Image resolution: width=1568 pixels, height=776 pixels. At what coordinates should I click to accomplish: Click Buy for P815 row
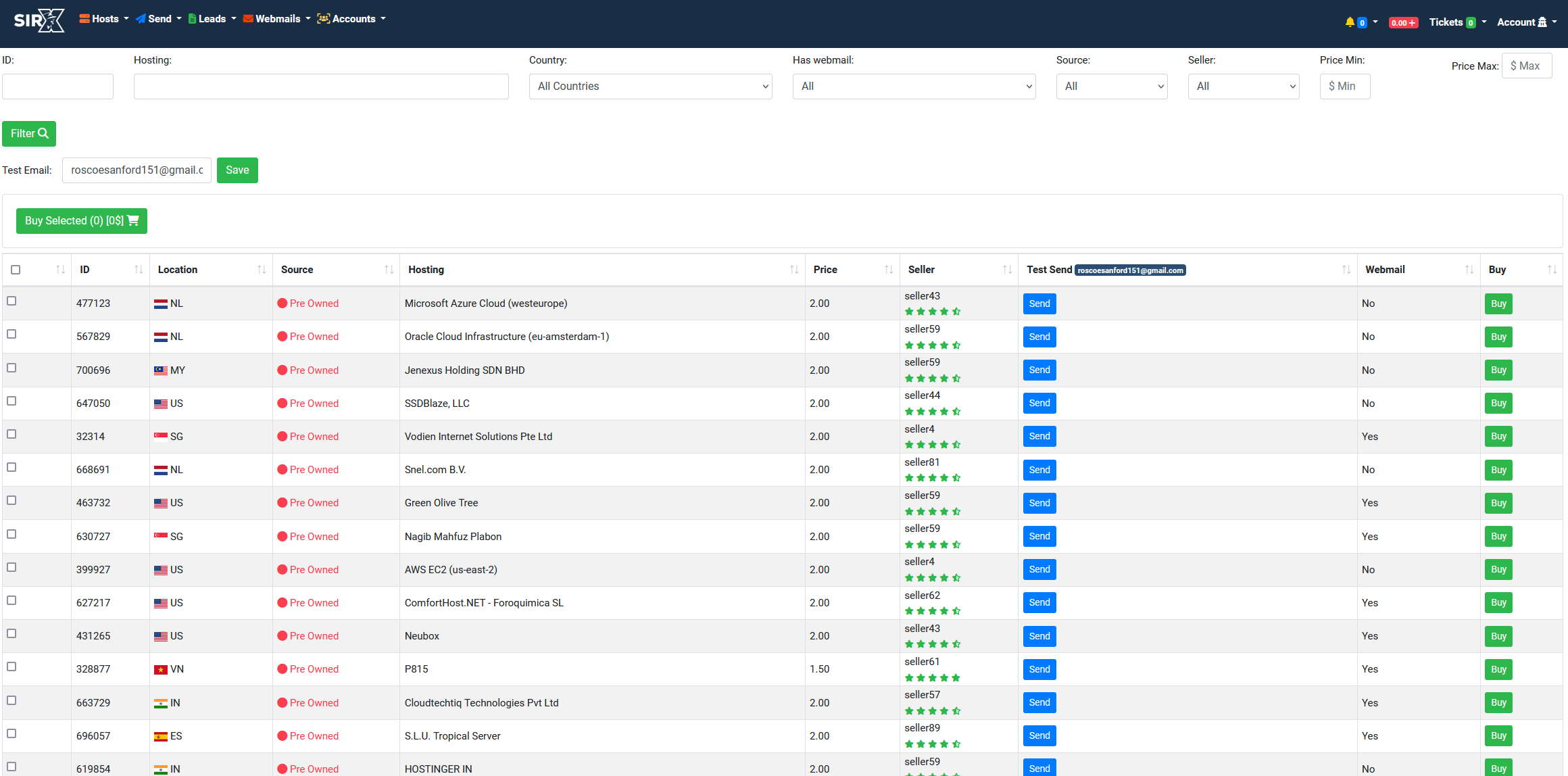pos(1499,670)
